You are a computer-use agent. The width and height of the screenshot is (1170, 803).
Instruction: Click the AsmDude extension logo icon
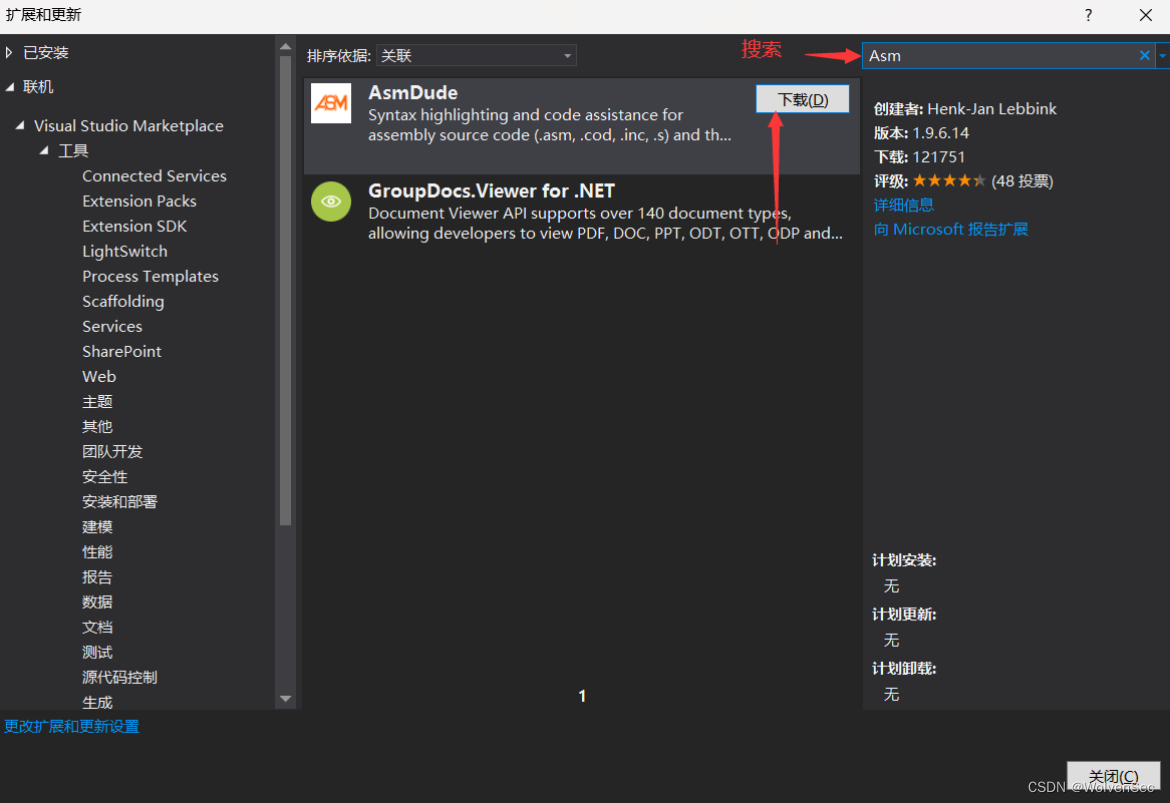pos(331,103)
